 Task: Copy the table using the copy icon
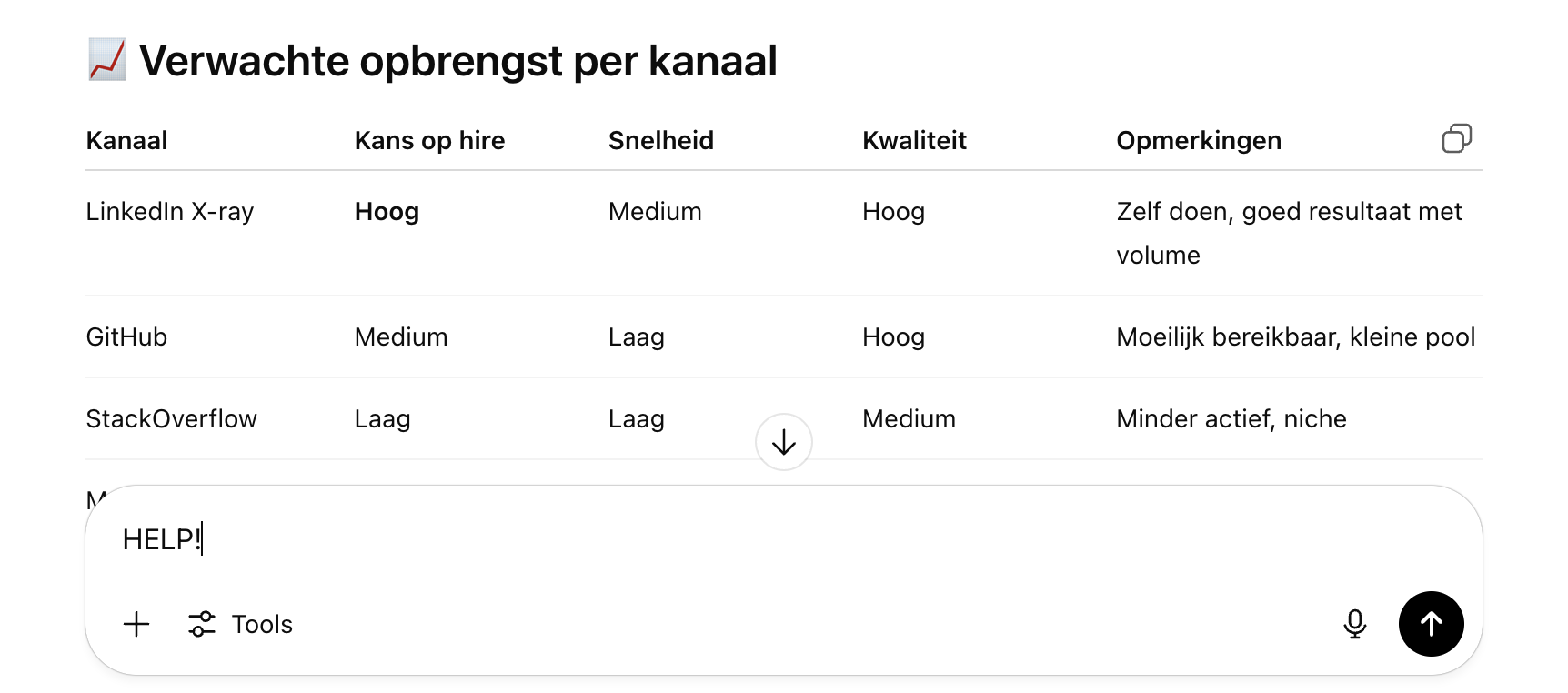tap(1456, 138)
